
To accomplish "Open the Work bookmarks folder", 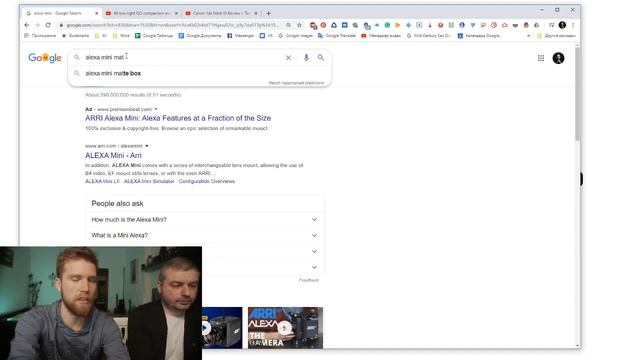I will coord(121,36).
